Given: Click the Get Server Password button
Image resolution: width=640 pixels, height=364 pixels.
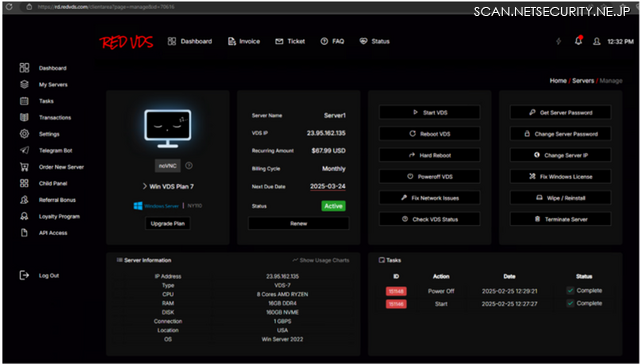Looking at the screenshot, I should coord(560,113).
